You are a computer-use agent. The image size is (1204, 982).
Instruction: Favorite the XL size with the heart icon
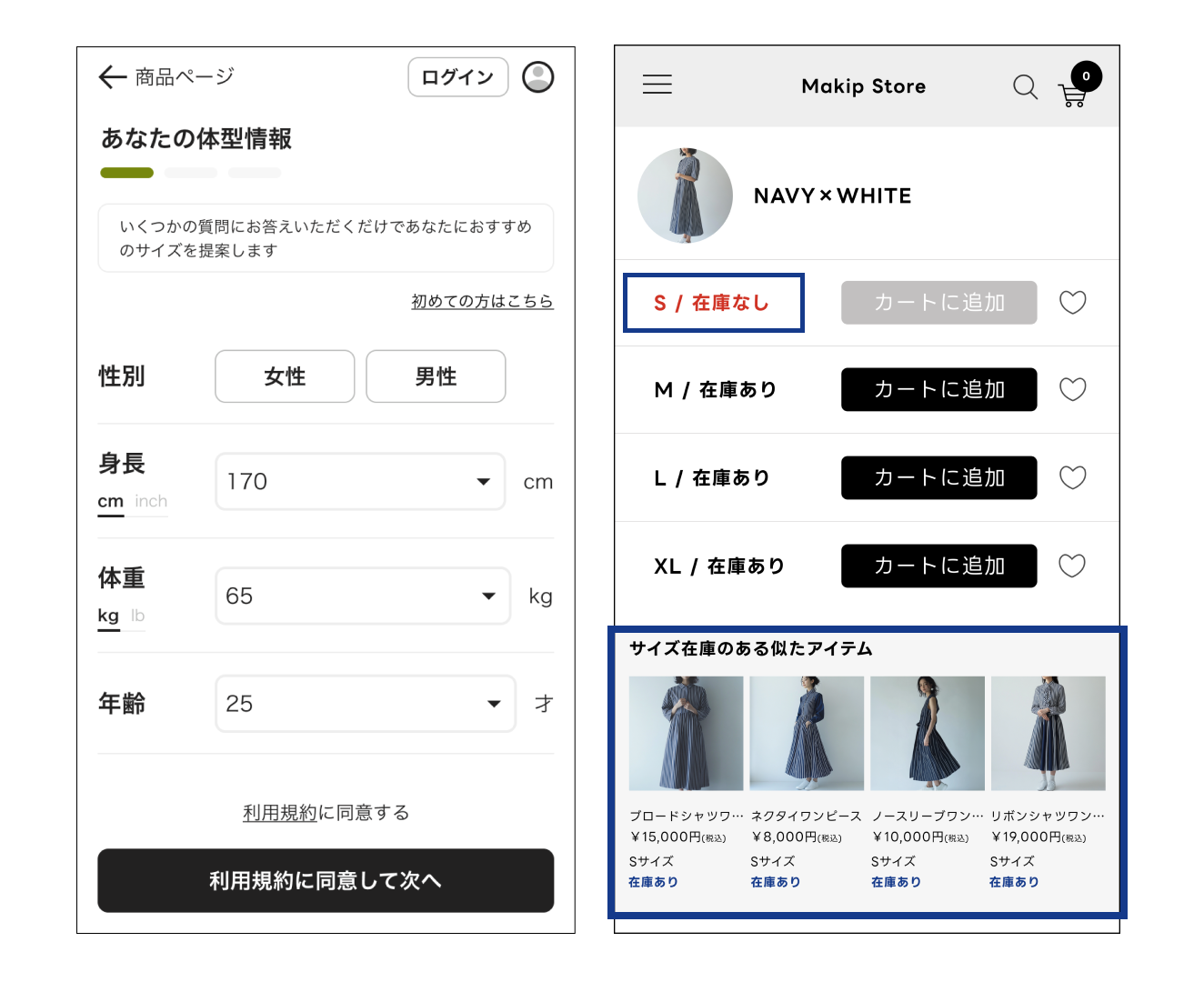pyautogui.click(x=1073, y=566)
